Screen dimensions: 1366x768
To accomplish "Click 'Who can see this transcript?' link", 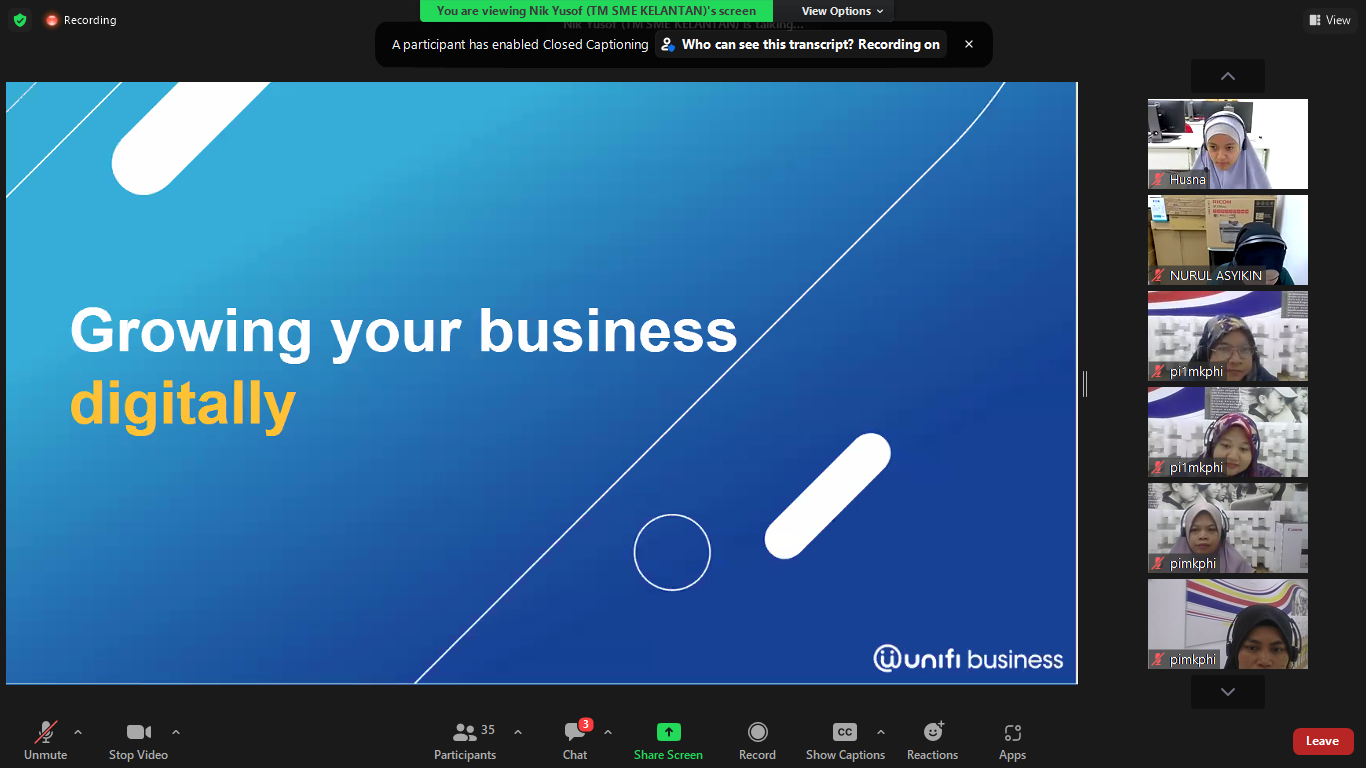I will (800, 44).
